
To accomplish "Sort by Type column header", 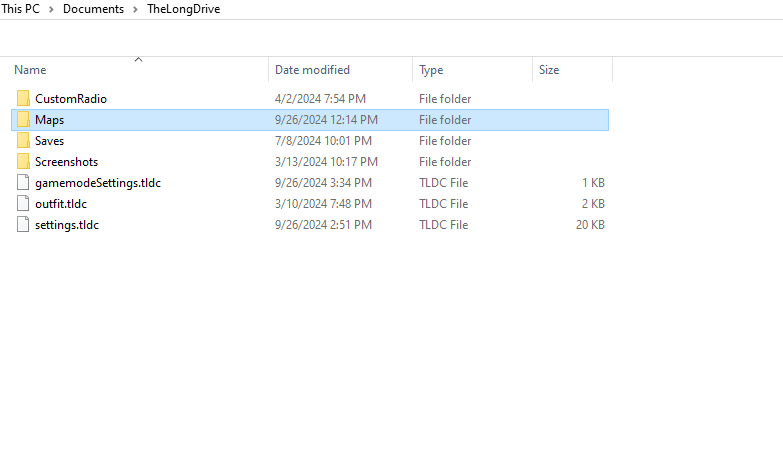I will tap(431, 70).
